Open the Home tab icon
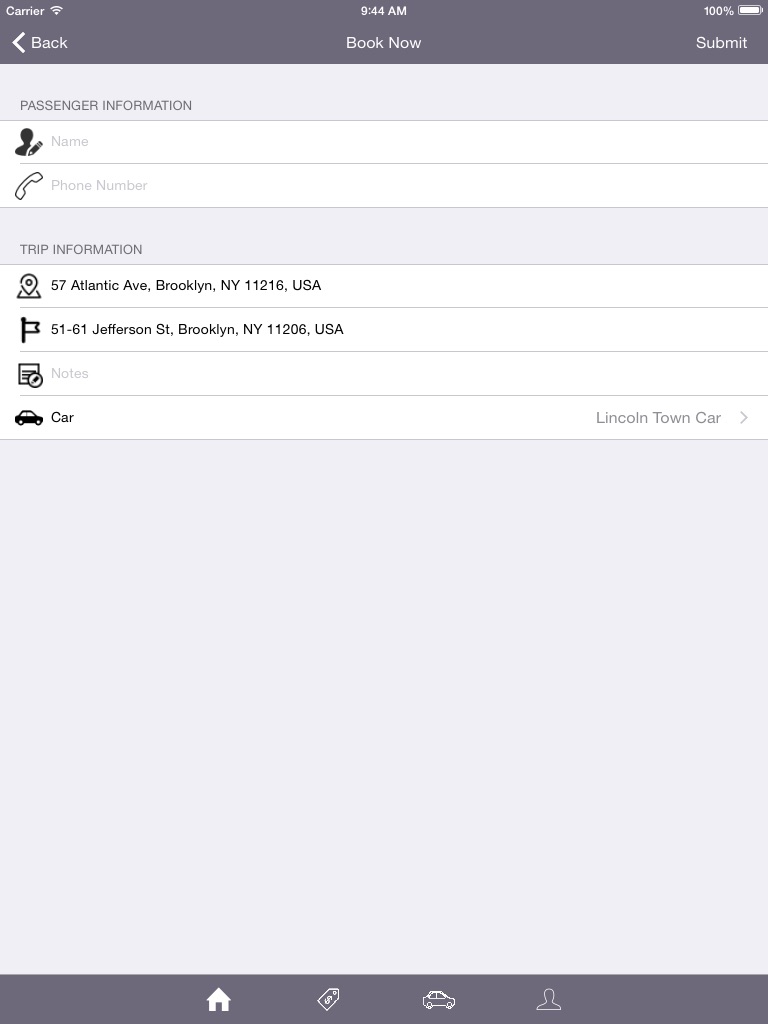This screenshot has width=768, height=1024. [x=219, y=999]
